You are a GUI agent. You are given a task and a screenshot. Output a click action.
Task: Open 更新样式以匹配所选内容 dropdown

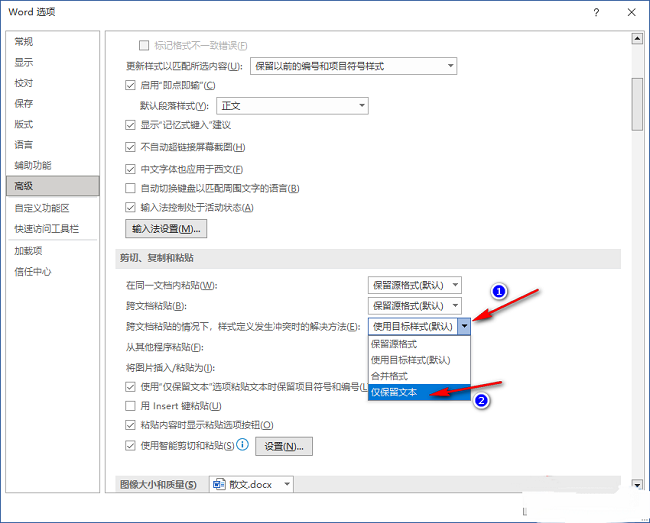coord(353,66)
